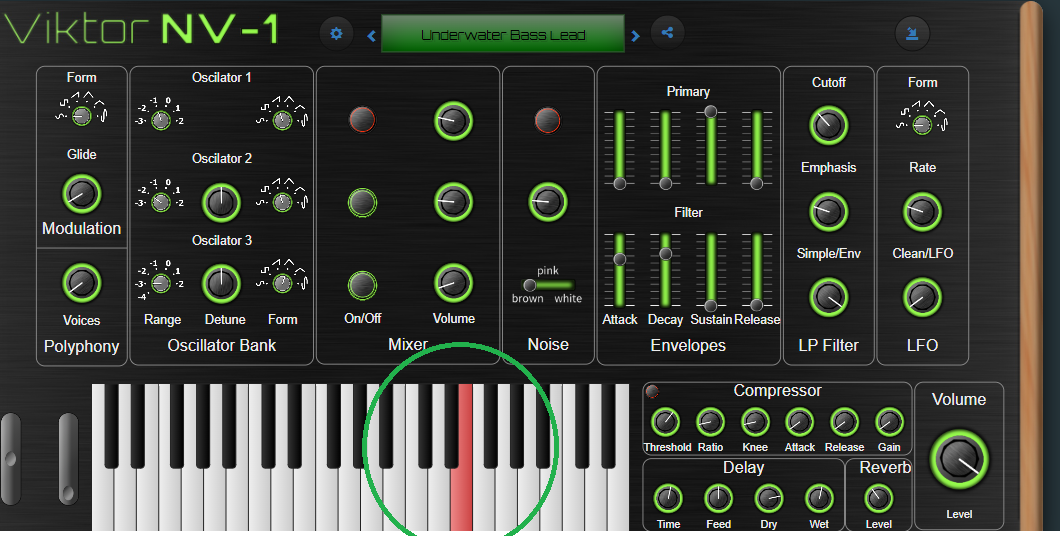The image size is (1060, 536).
Task: Click the download icon at top right
Action: pos(912,33)
